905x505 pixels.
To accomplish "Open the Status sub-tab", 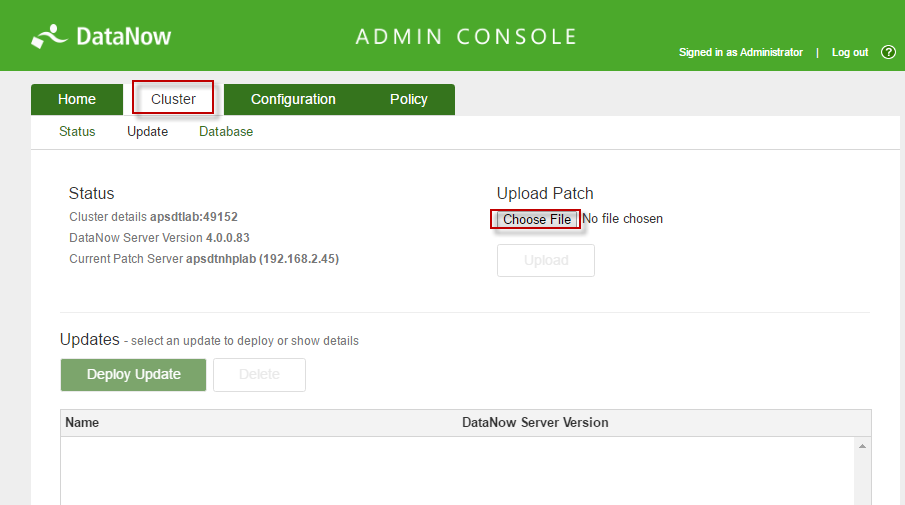I will tap(77, 131).
